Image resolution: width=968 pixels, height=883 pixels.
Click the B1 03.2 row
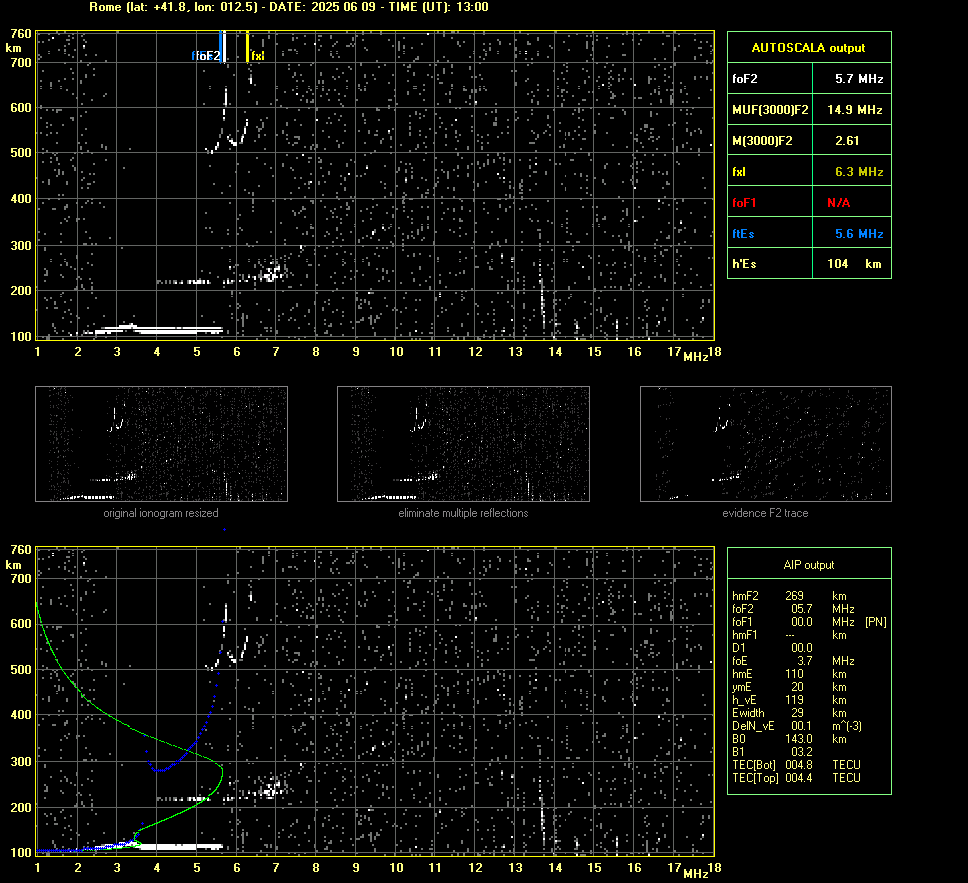(x=772, y=751)
